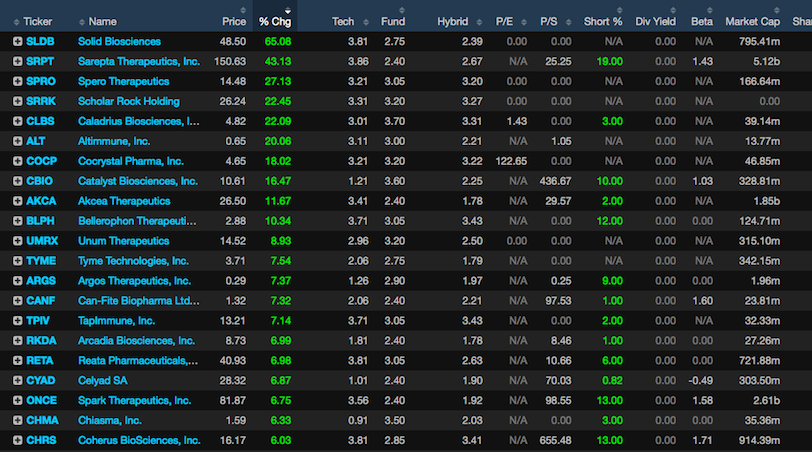The height and width of the screenshot is (452, 812).
Task: Click plus icon beside CYAD ticker
Action: (17, 381)
